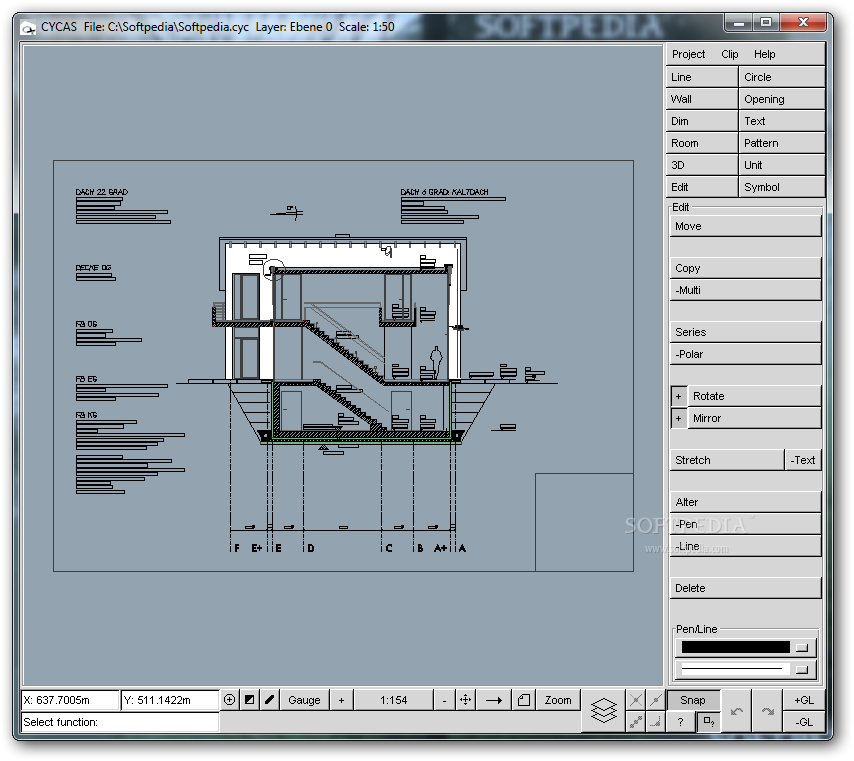This screenshot has width=854, height=761.
Task: Click the +GL button
Action: tap(804, 700)
